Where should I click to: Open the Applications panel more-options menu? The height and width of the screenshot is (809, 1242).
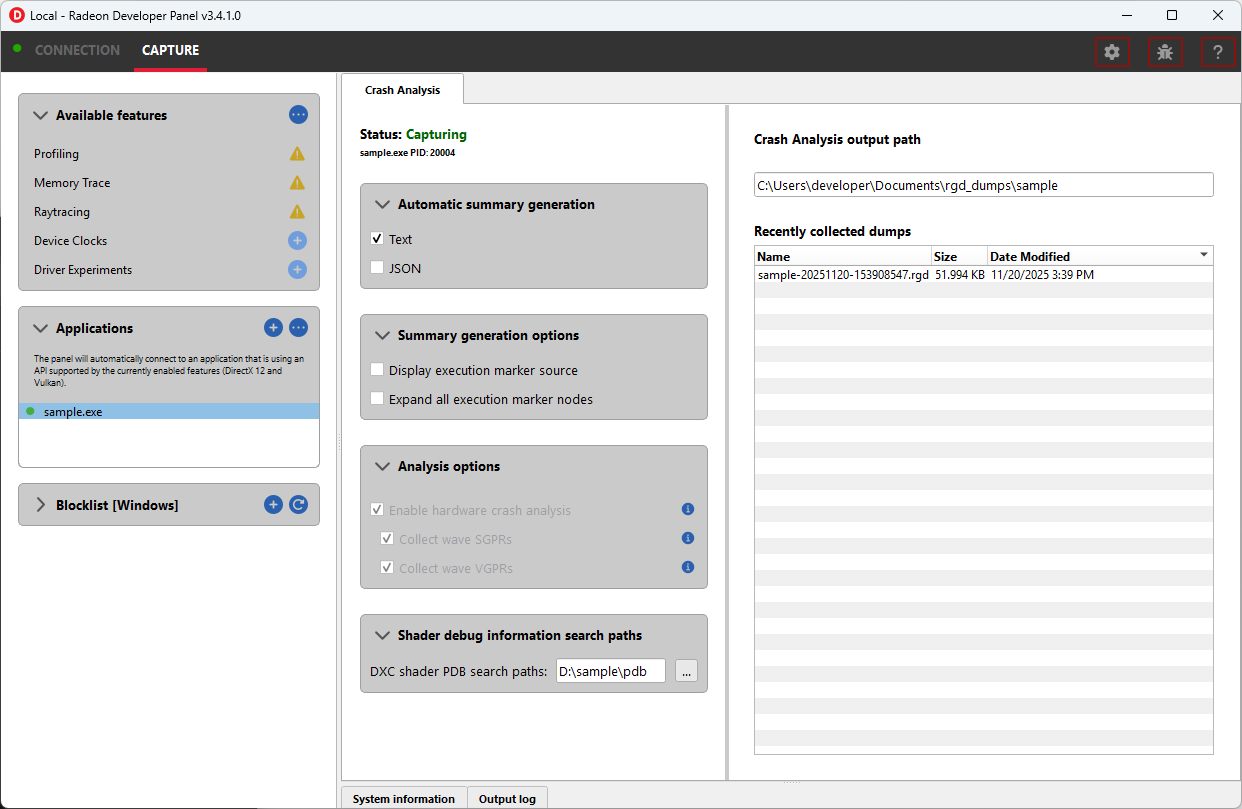(298, 328)
